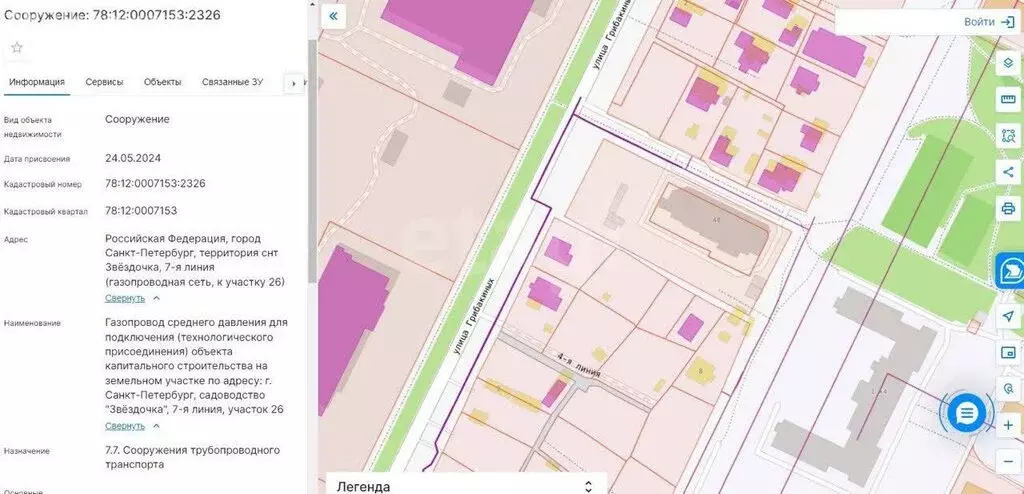The image size is (1024, 494).
Task: Collapse the side panel with double chevron
Action: coord(333,17)
